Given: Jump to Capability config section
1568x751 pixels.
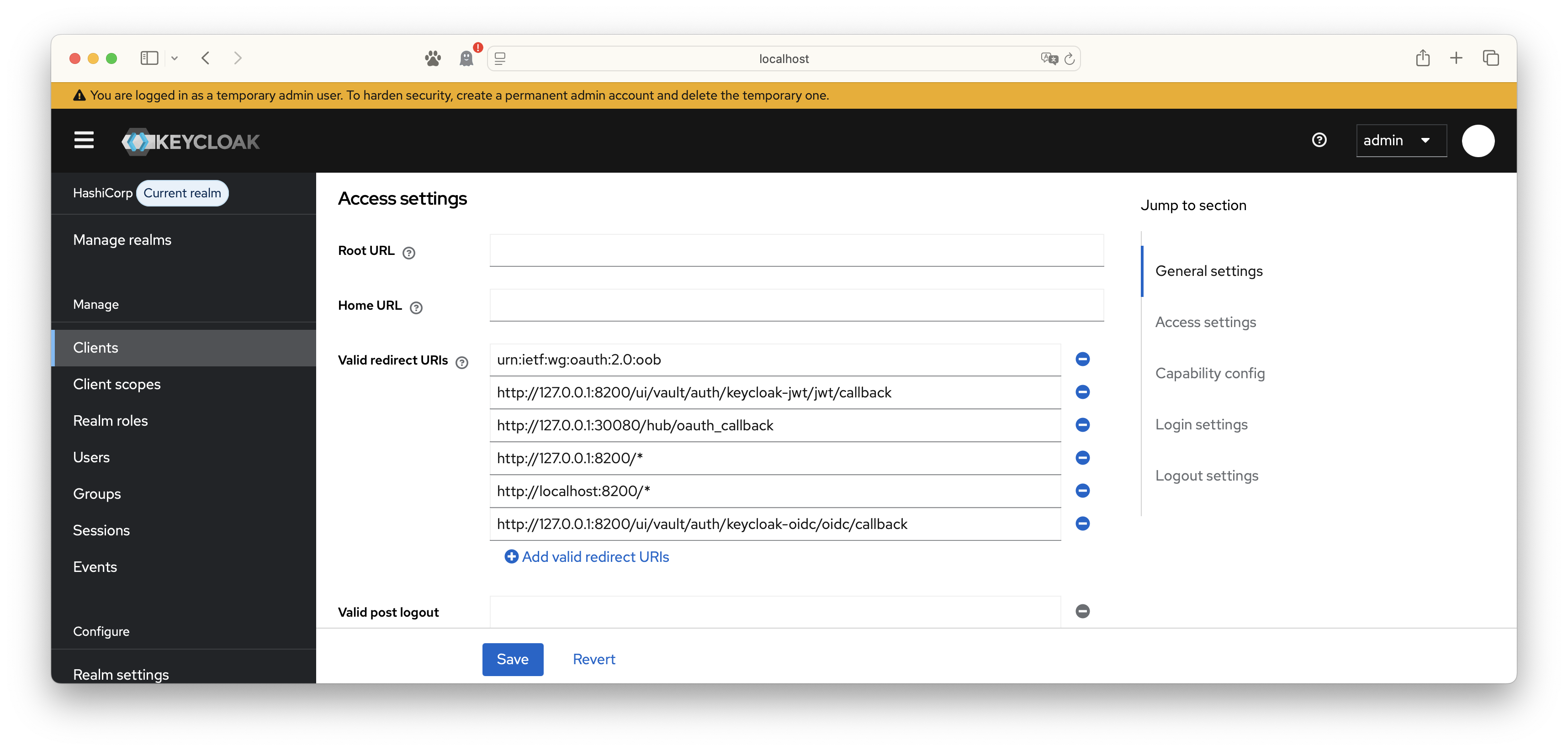Looking at the screenshot, I should [x=1209, y=373].
